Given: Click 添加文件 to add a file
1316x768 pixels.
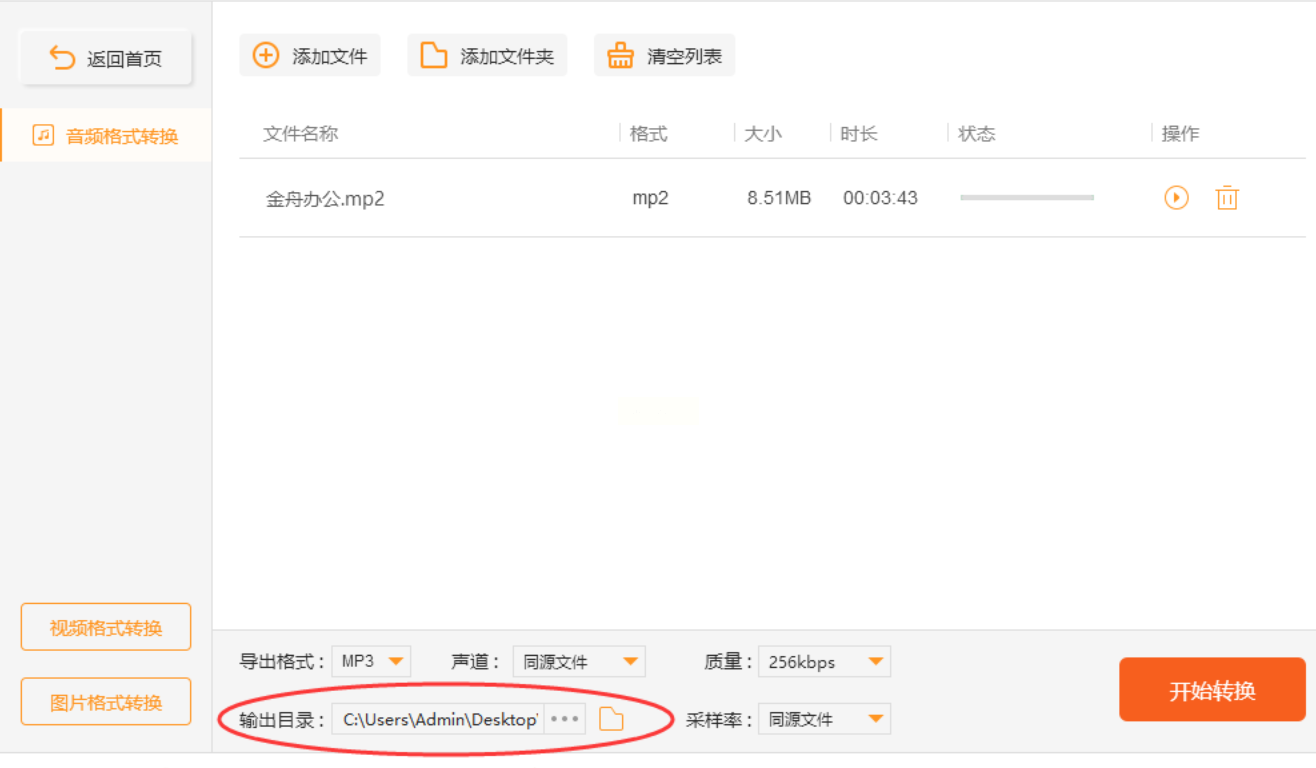Looking at the screenshot, I should pyautogui.click(x=310, y=55).
